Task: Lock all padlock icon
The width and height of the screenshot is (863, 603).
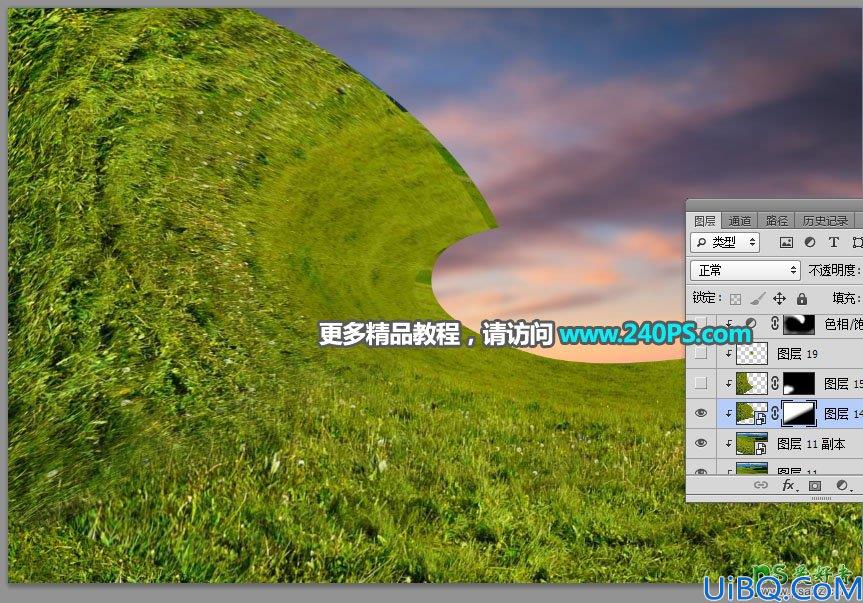Action: click(802, 299)
